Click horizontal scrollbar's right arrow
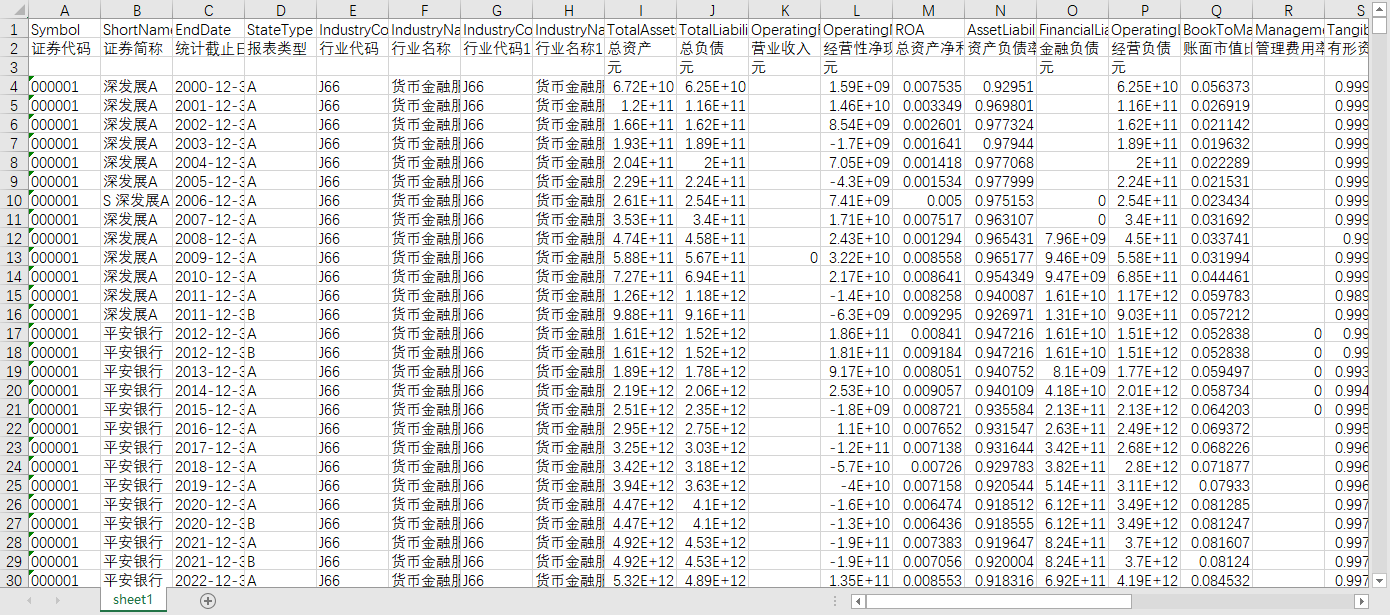The width and height of the screenshot is (1390, 615). tap(1360, 601)
